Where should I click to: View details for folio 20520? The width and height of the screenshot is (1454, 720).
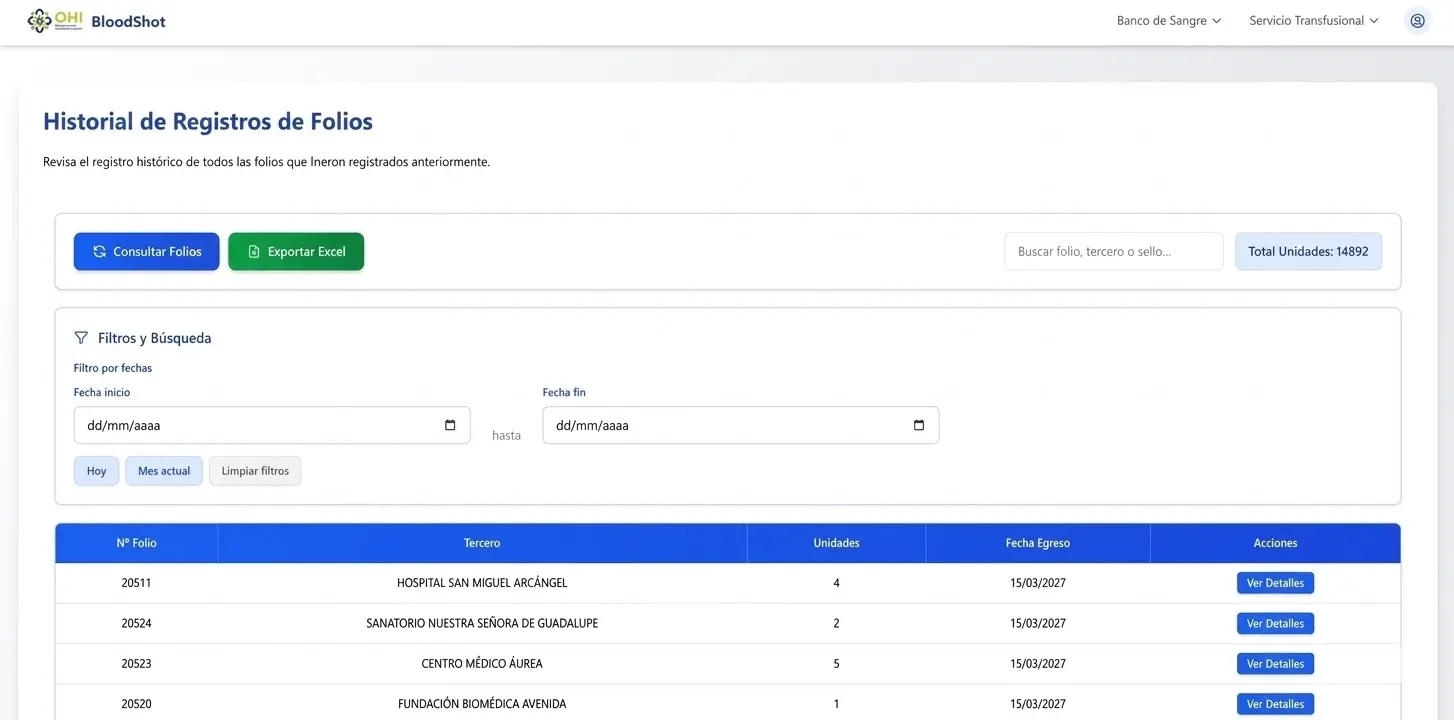pyautogui.click(x=1275, y=704)
